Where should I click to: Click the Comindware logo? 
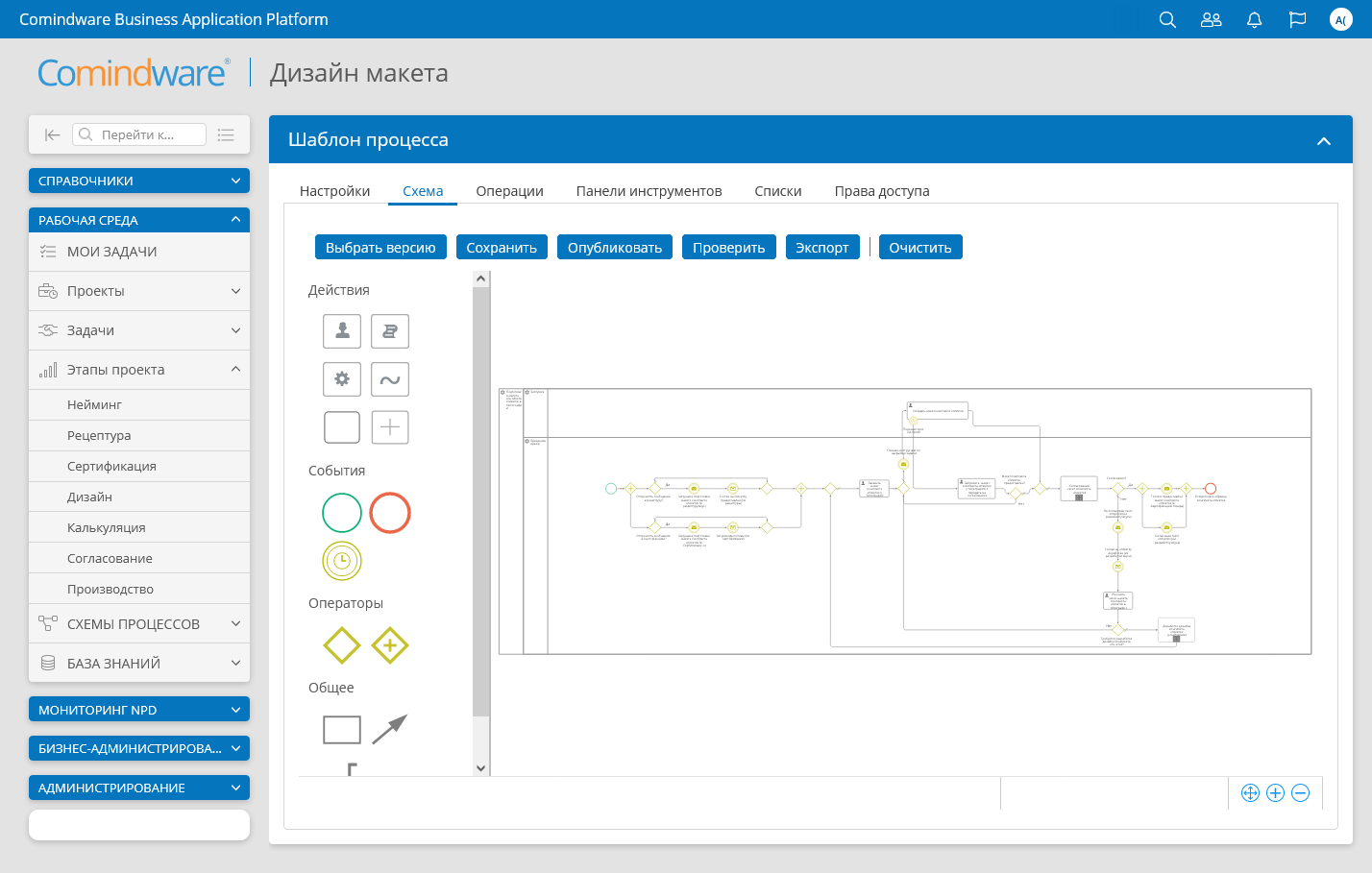(134, 73)
